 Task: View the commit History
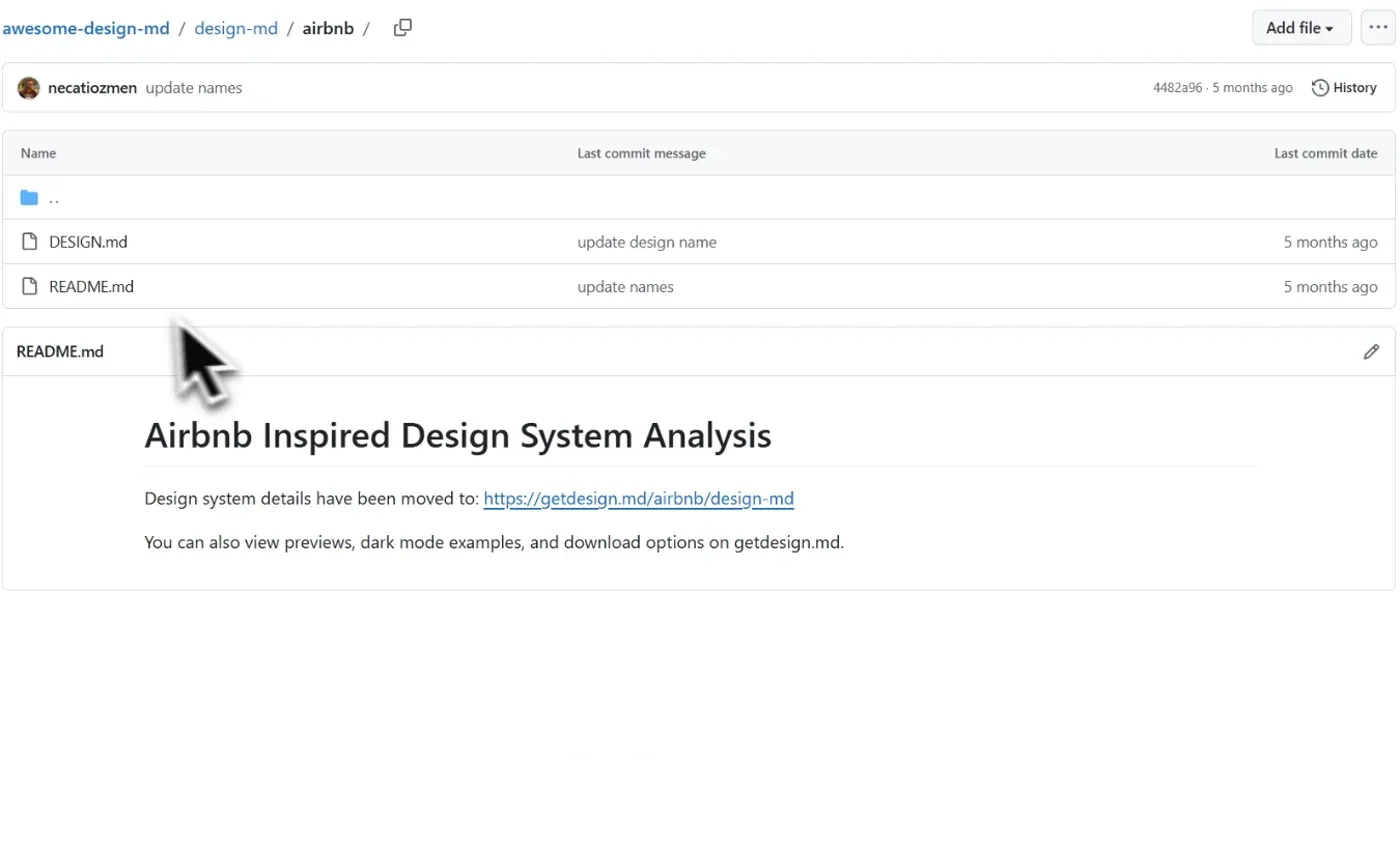click(1344, 88)
